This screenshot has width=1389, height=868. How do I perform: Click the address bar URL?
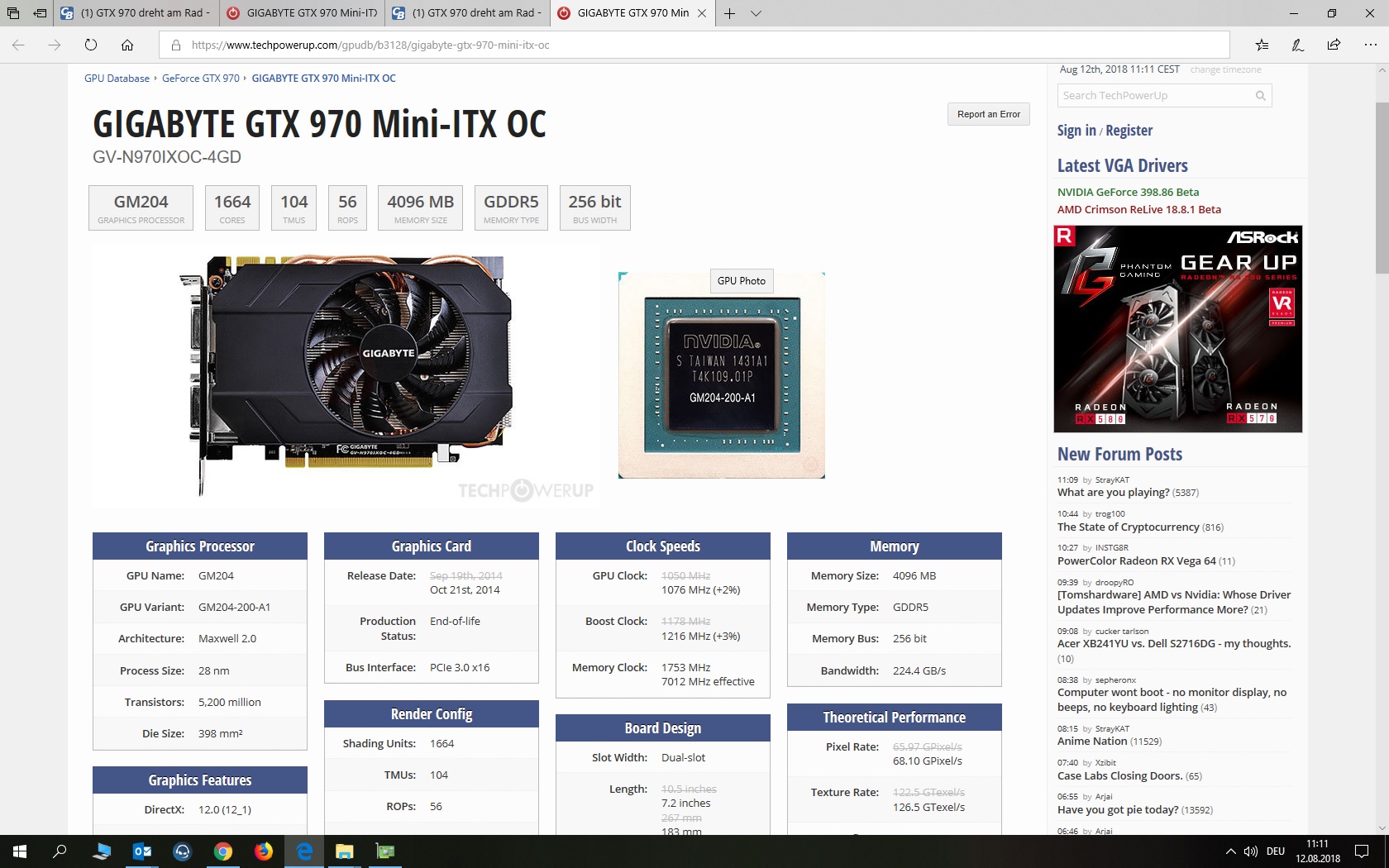click(x=370, y=45)
